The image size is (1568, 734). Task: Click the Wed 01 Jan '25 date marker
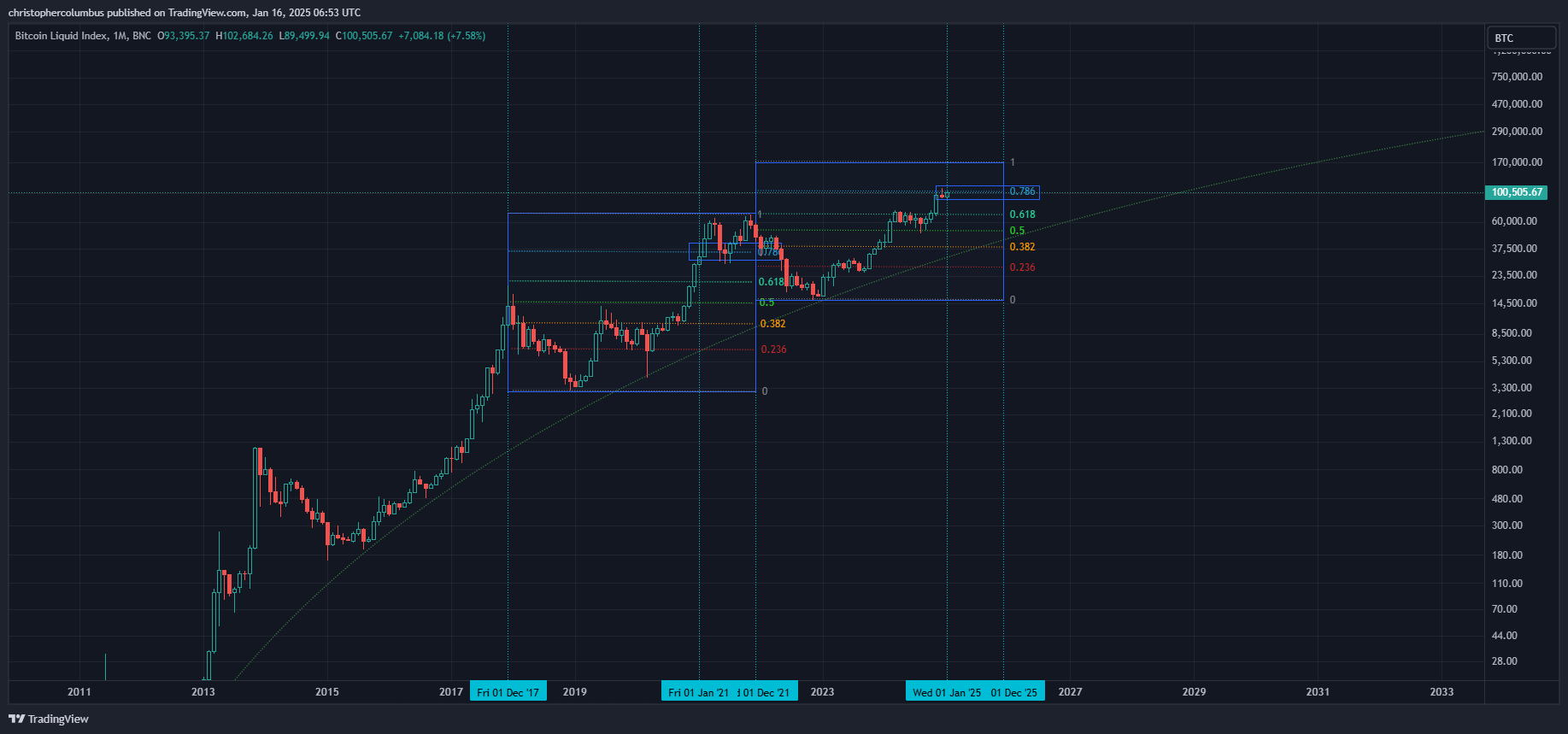click(946, 692)
